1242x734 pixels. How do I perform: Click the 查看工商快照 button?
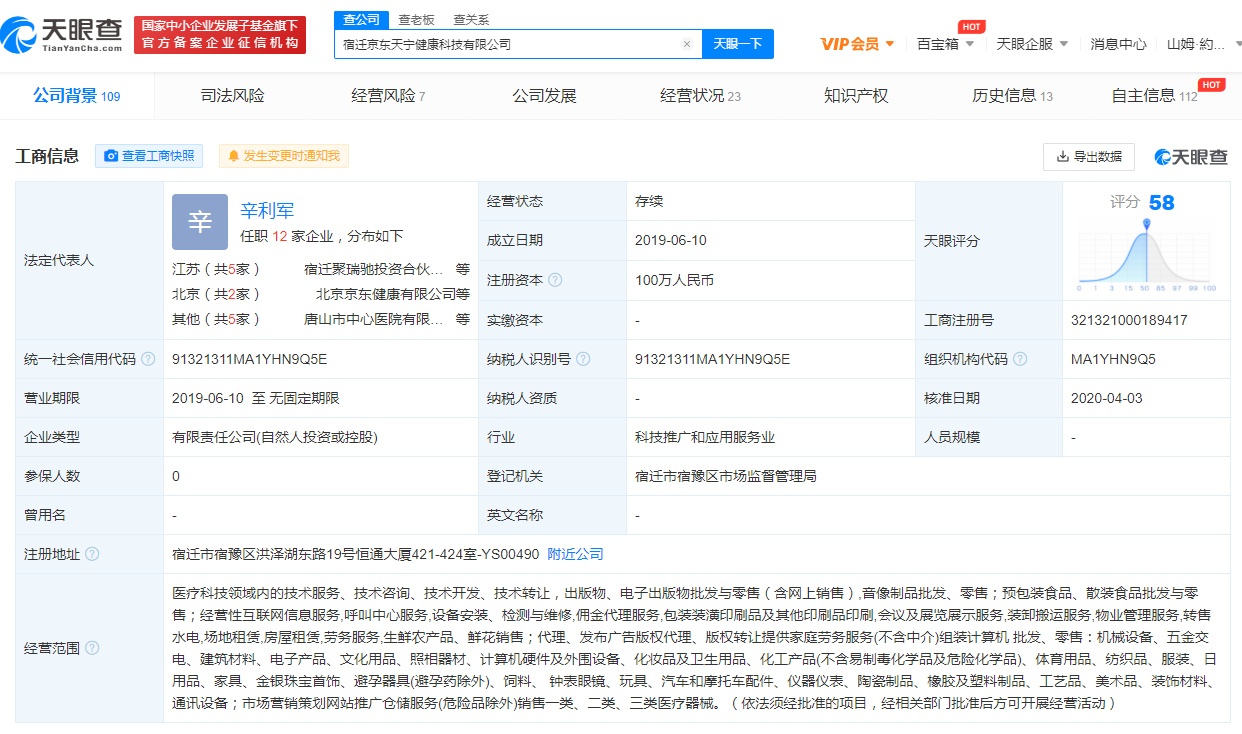click(x=149, y=156)
